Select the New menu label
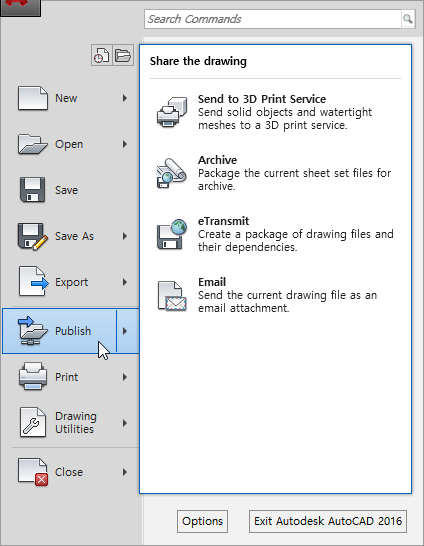This screenshot has height=546, width=424. 66,98
